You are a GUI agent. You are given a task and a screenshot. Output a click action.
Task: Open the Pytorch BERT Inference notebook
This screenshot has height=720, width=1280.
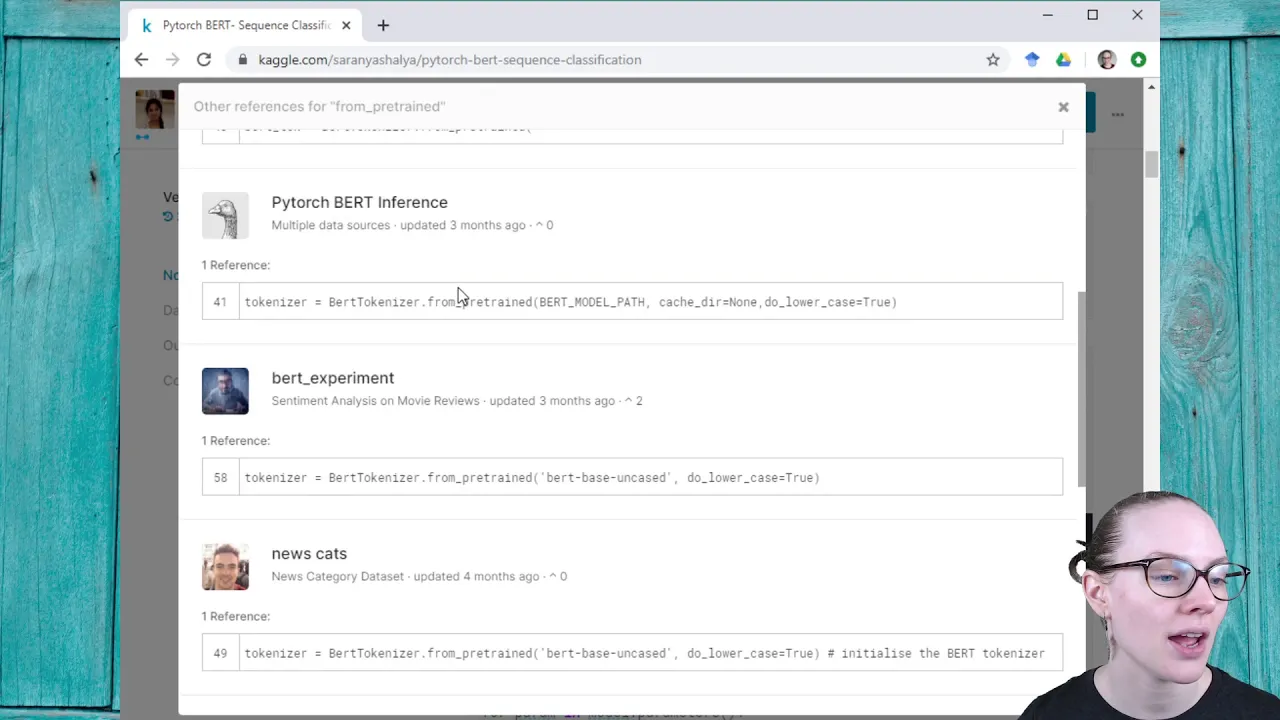click(x=359, y=202)
